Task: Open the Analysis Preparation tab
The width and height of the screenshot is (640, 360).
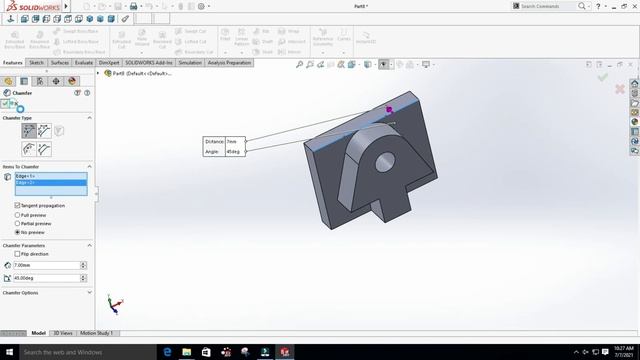Action: tap(229, 62)
